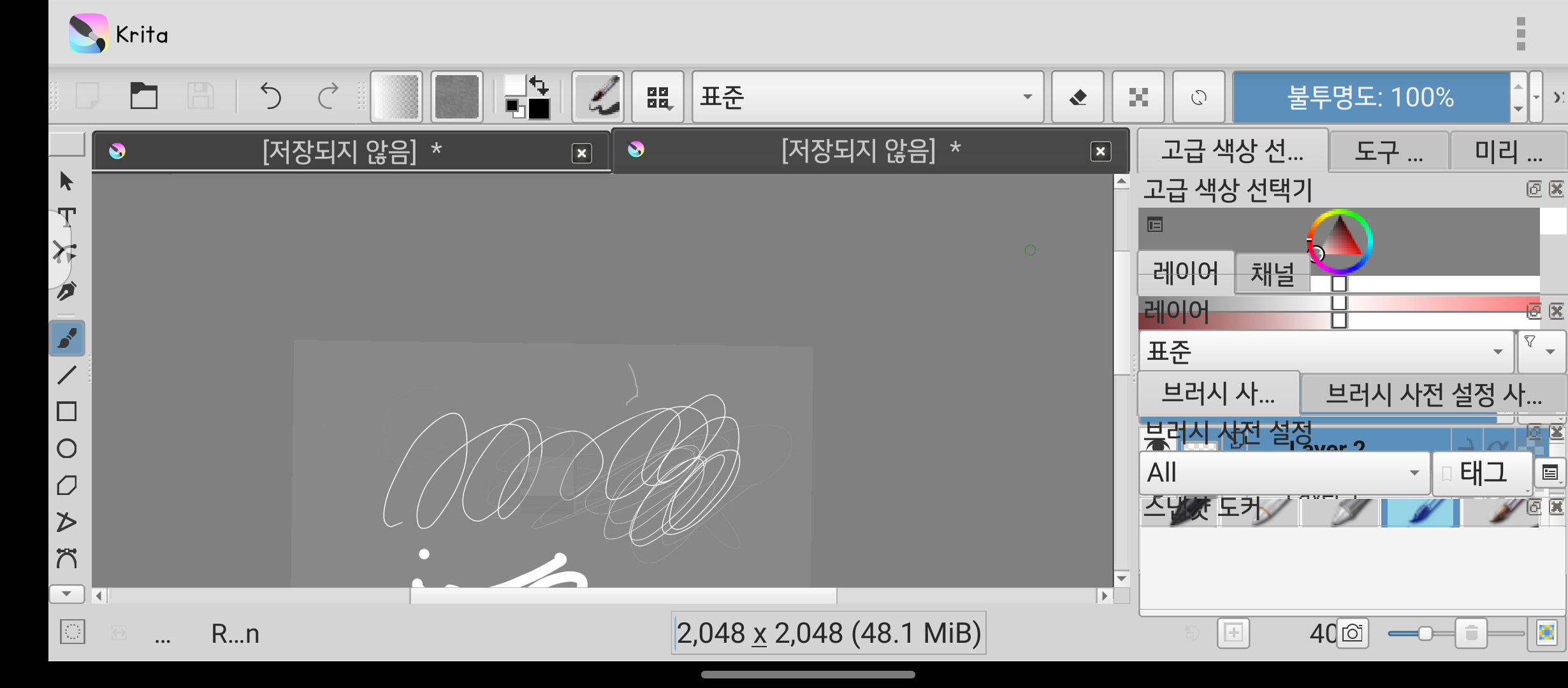The height and width of the screenshot is (688, 1568).
Task: Open layer blend mode 표준 dropdown
Action: [1325, 351]
